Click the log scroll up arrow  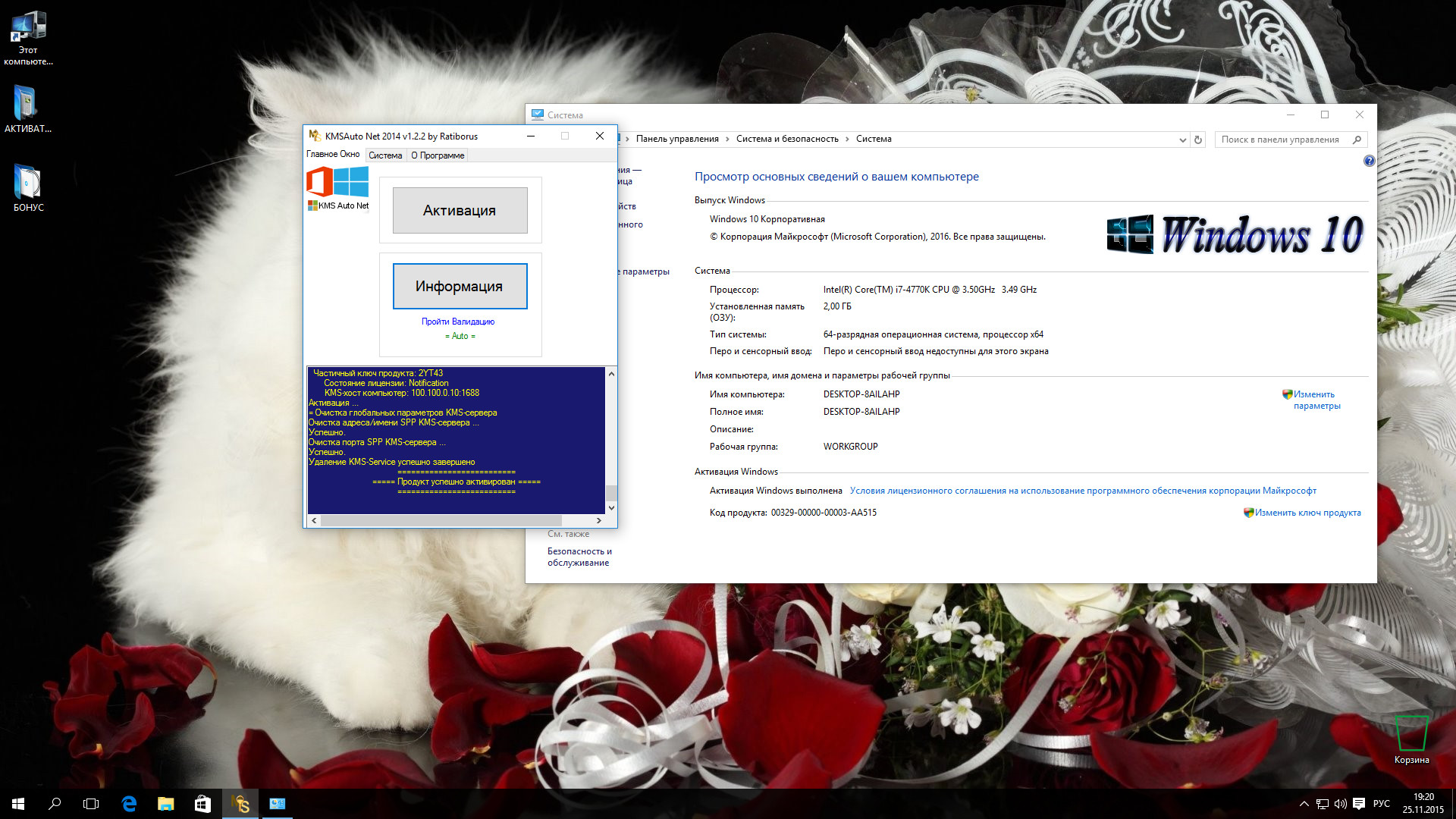tap(611, 374)
